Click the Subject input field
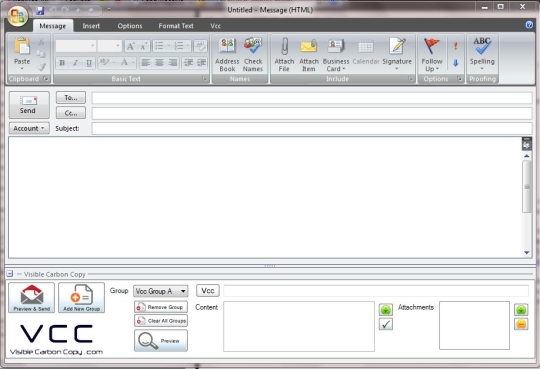This screenshot has width=540, height=369. (312, 129)
